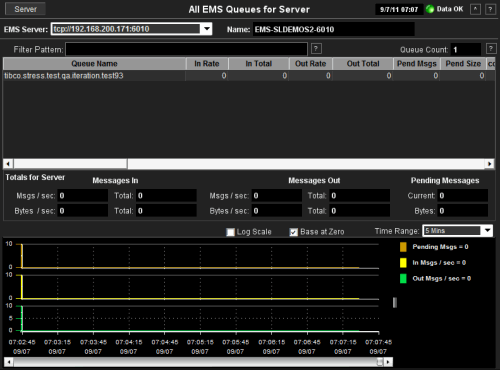Sort by Out Total column header
Viewport: 500px width, 370px height.
tap(363, 63)
